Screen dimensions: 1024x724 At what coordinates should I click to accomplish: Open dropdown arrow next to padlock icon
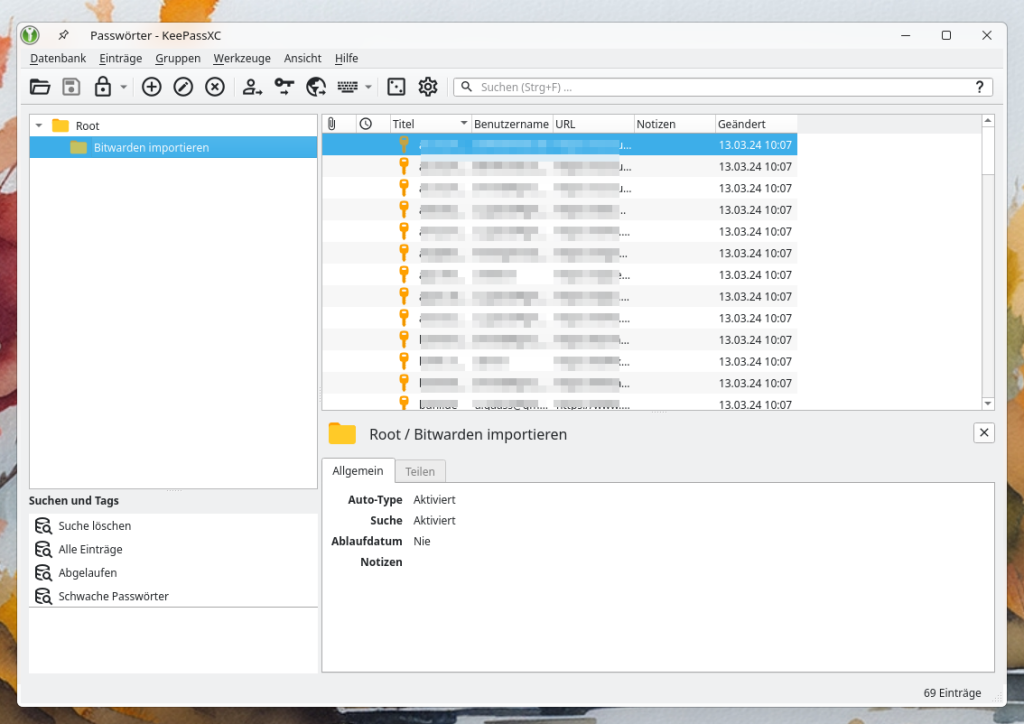click(123, 87)
